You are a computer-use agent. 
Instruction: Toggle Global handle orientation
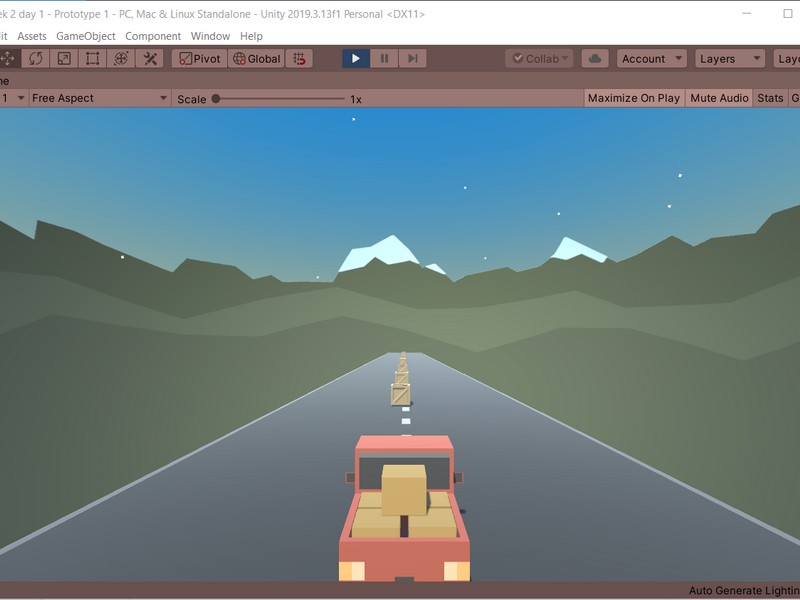pyautogui.click(x=254, y=58)
